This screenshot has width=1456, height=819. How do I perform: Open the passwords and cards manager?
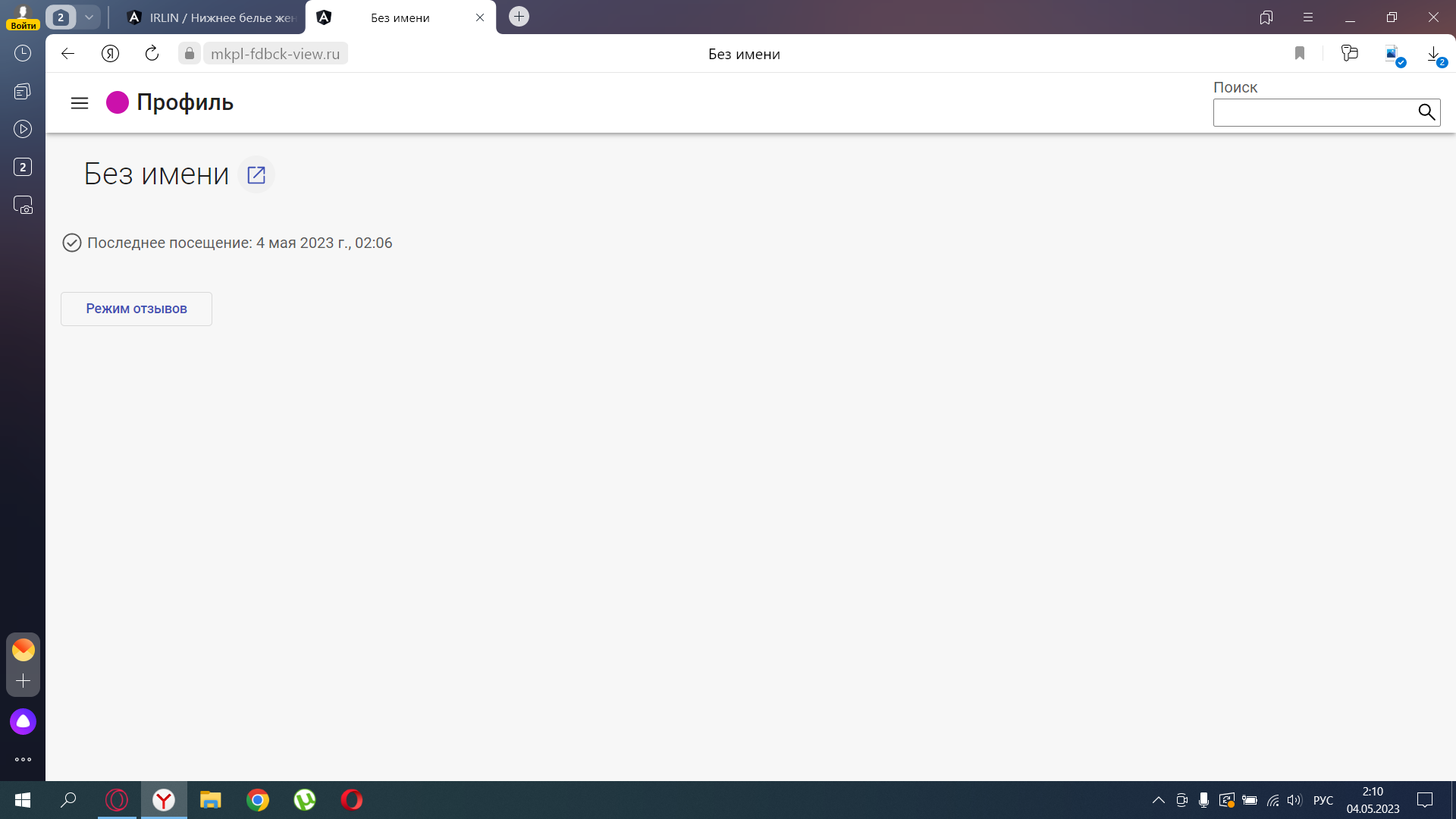(x=1350, y=53)
